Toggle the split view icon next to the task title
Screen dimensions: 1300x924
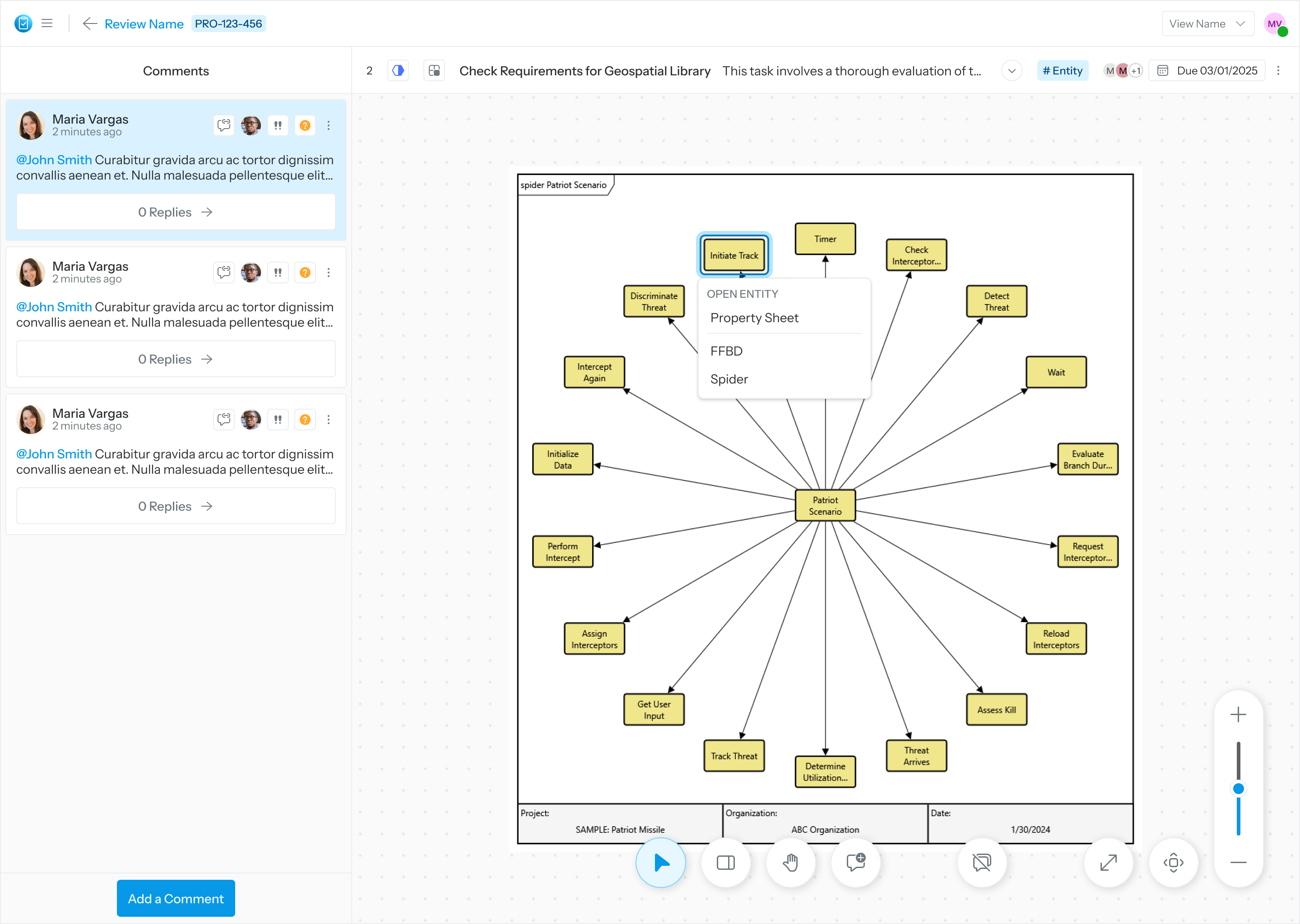tap(434, 70)
